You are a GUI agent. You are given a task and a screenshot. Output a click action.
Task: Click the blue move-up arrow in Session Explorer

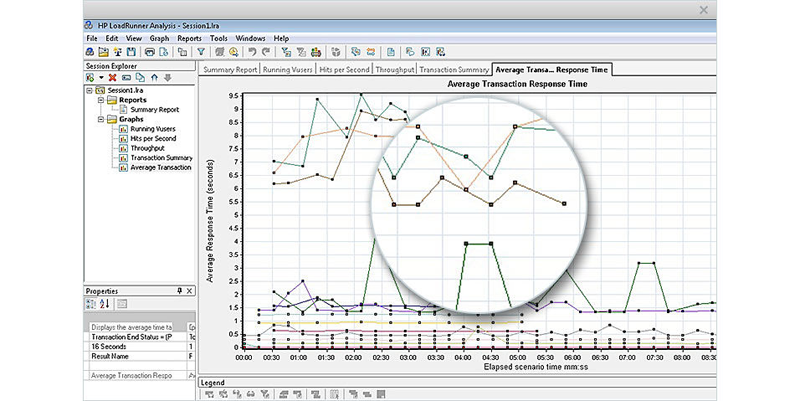tap(153, 77)
